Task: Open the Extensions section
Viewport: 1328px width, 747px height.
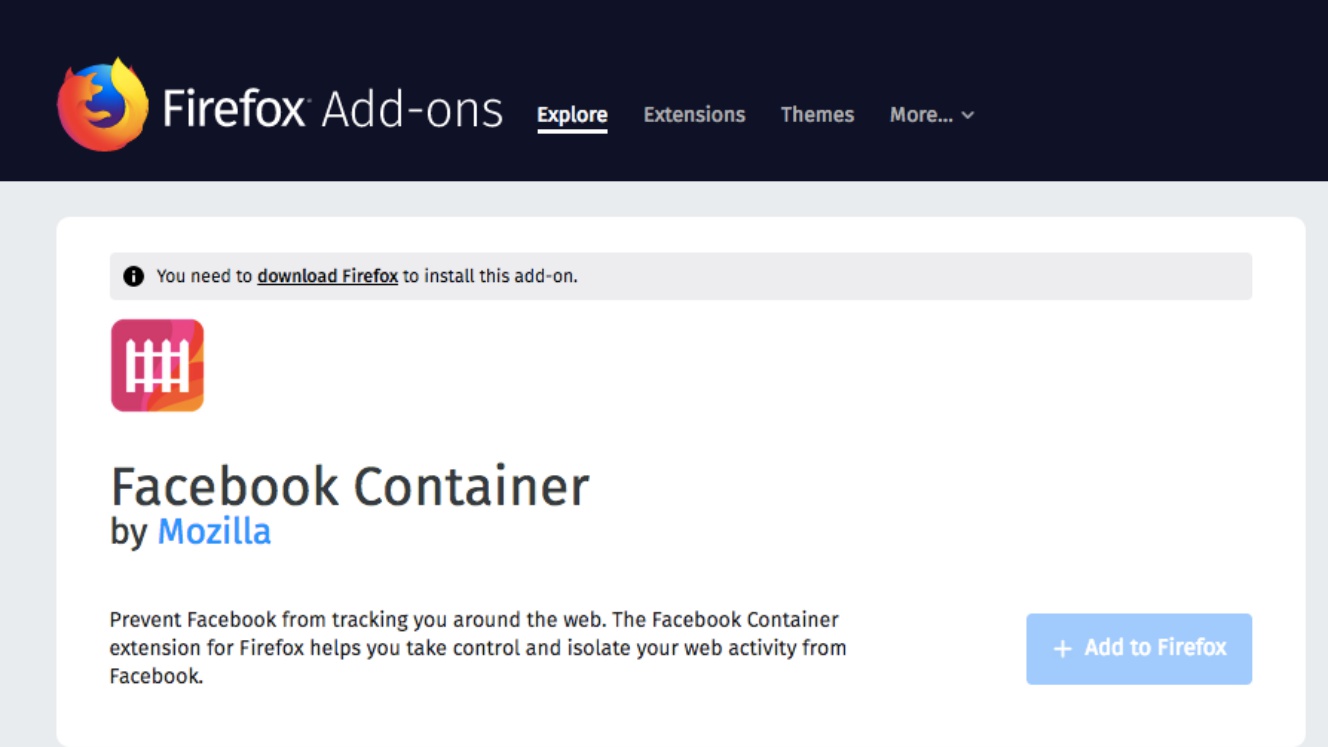Action: tap(694, 115)
